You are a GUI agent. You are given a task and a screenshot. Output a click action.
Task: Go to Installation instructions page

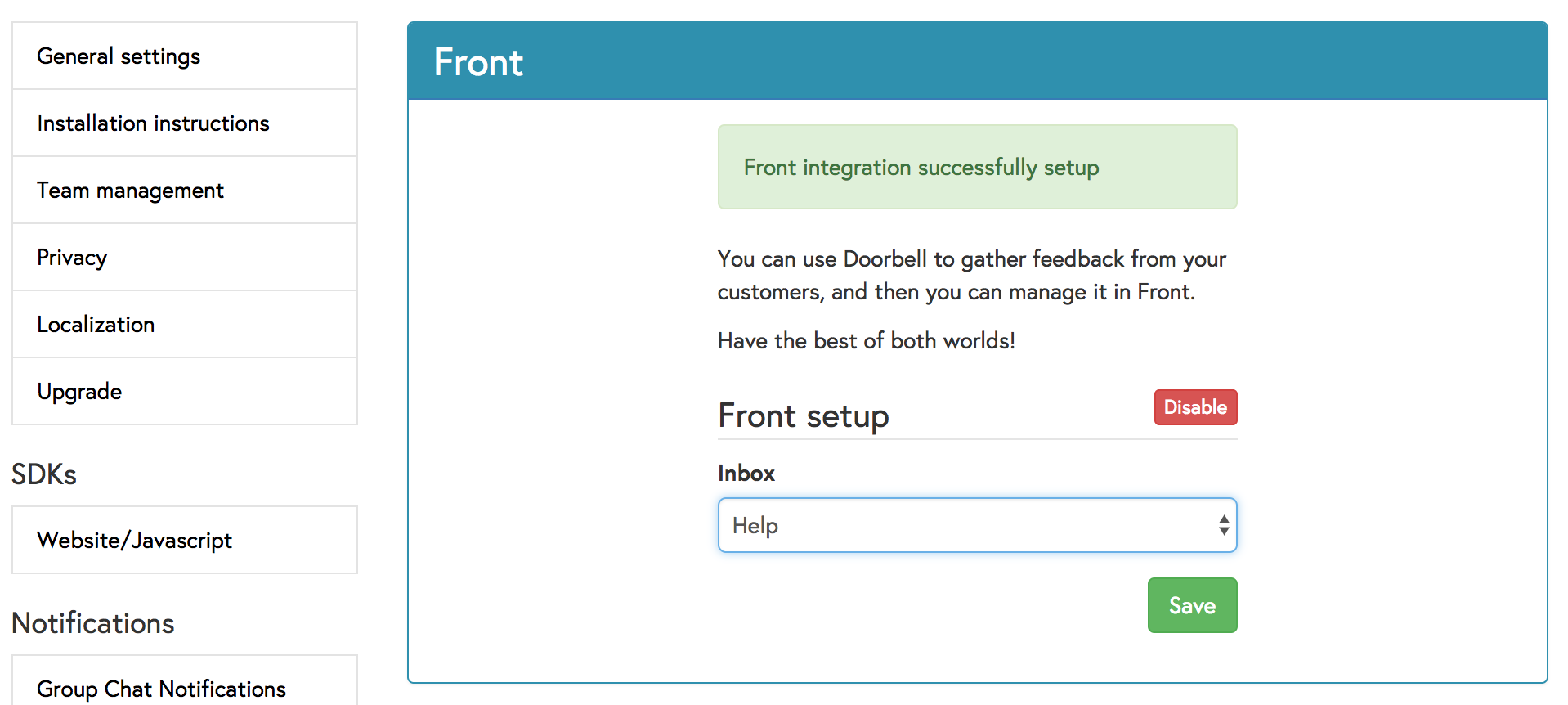[185, 123]
